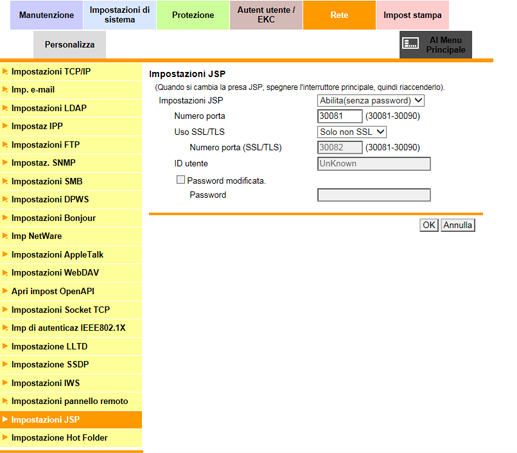
Task: Click the Annulla button
Action: 458,225
